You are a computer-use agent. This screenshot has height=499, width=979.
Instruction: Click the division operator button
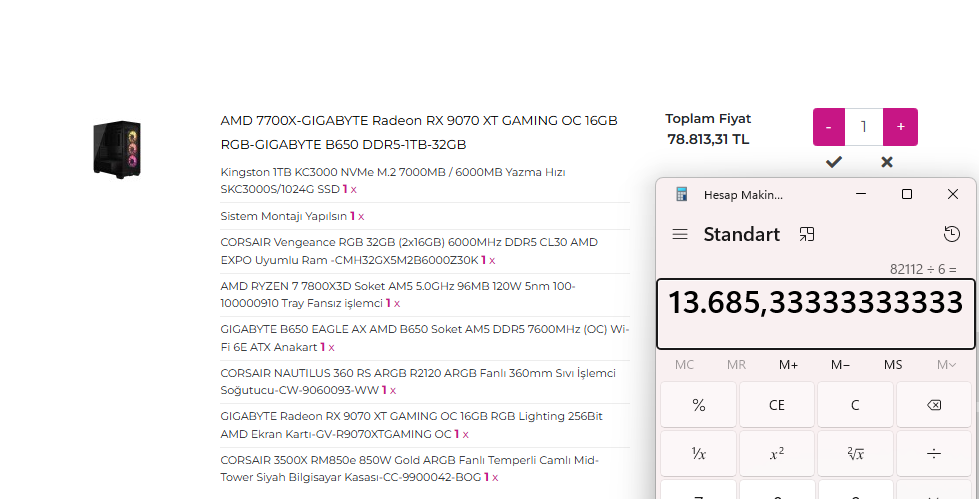pyautogui.click(x=934, y=453)
